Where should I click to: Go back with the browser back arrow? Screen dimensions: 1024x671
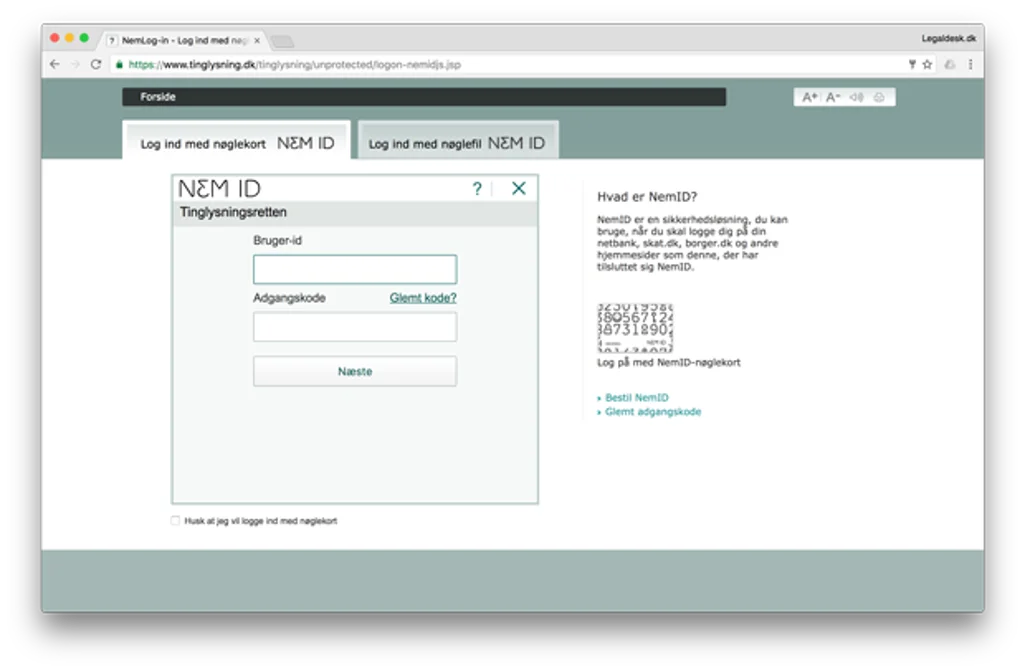click(x=55, y=64)
